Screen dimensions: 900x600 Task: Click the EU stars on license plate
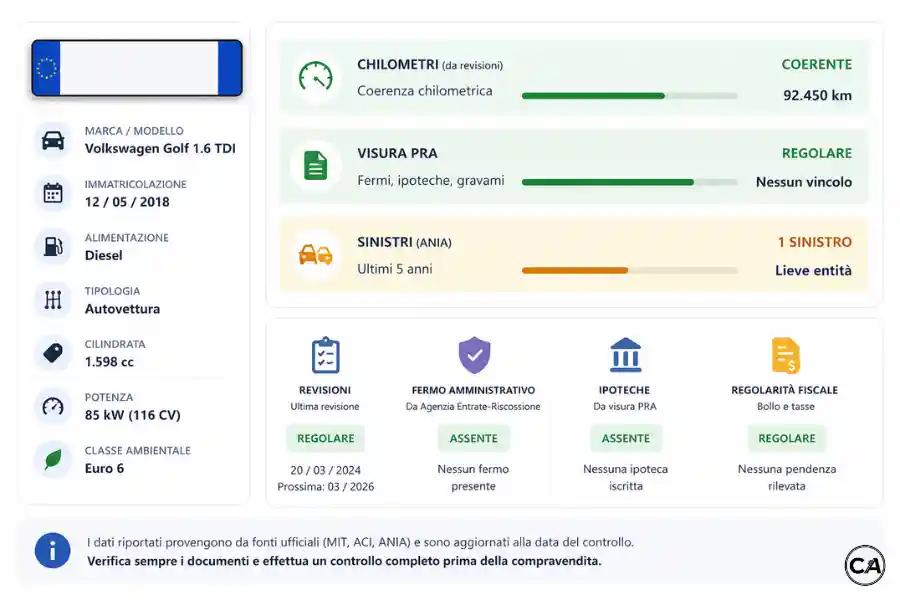(46, 68)
